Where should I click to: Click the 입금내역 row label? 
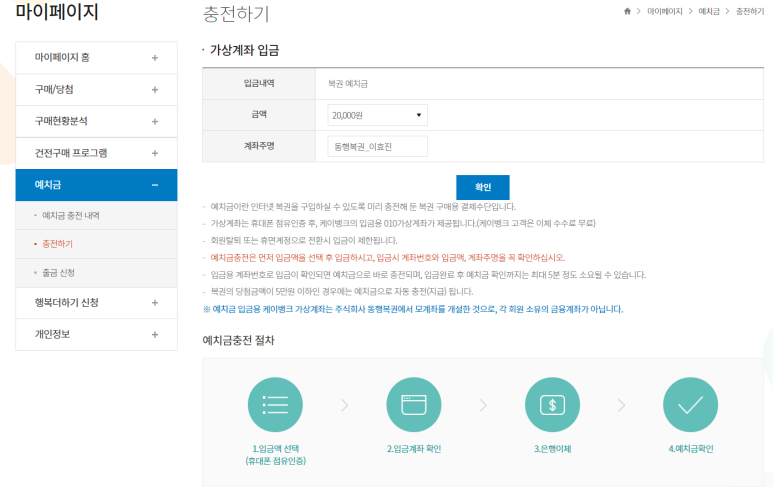pos(259,83)
